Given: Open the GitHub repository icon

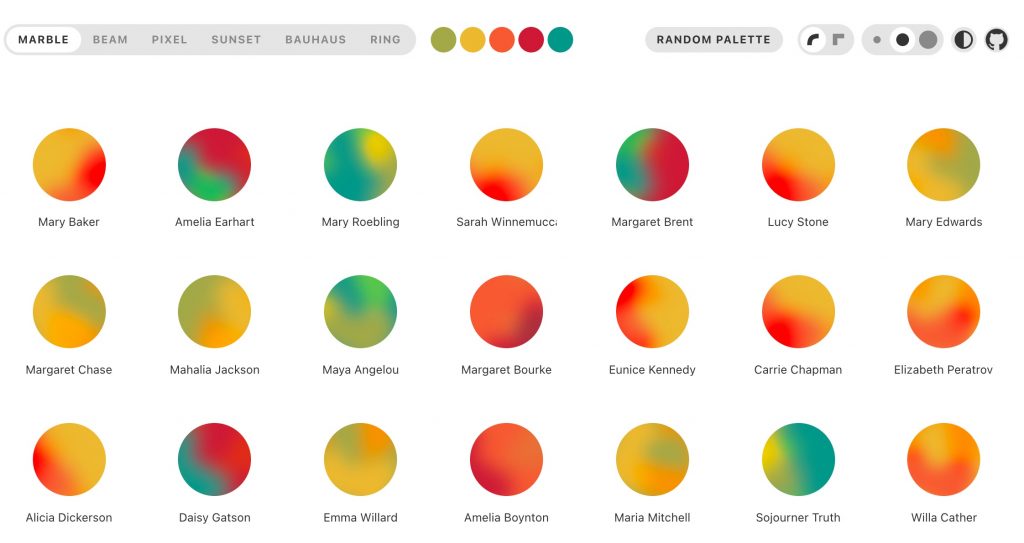Looking at the screenshot, I should pyautogui.click(x=996, y=40).
